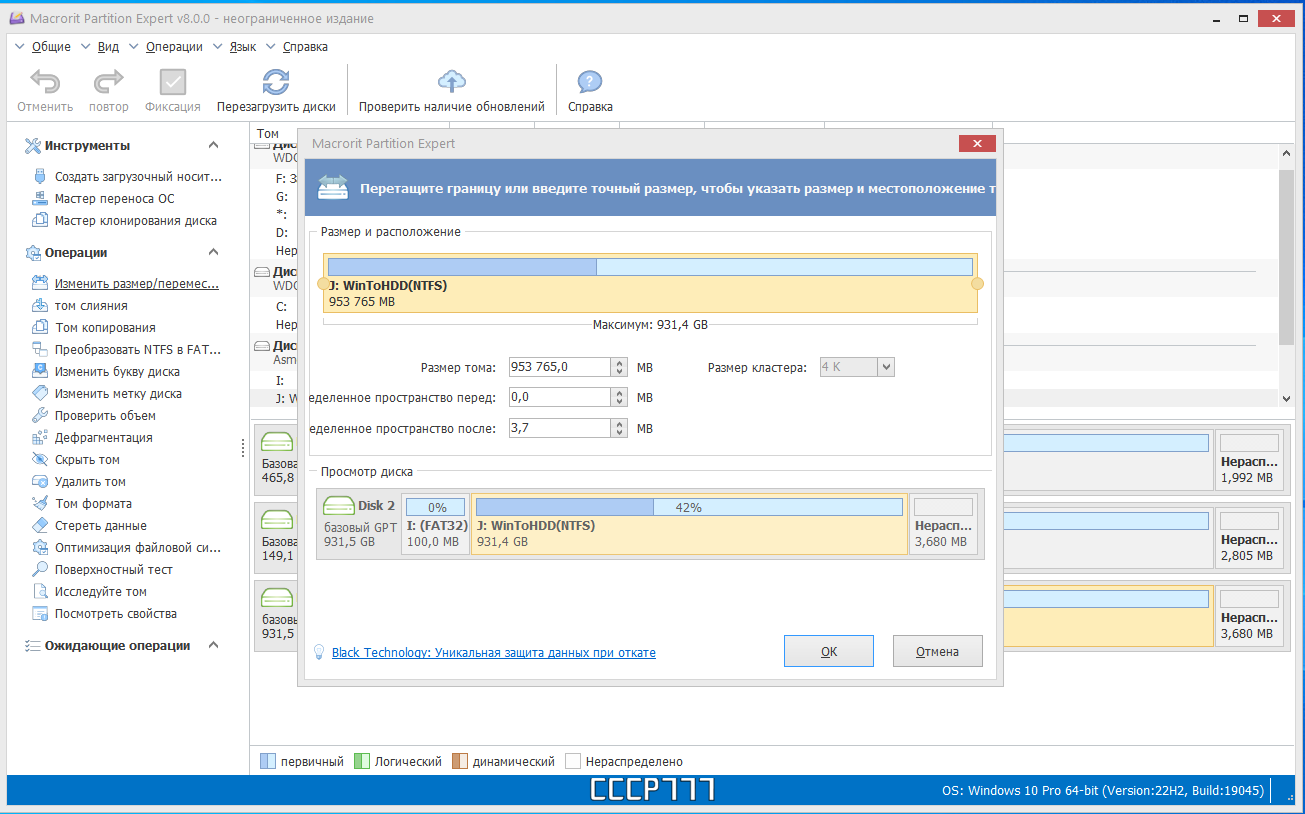Click the Размер тома size input field
The height and width of the screenshot is (814, 1305).
pyautogui.click(x=560, y=367)
